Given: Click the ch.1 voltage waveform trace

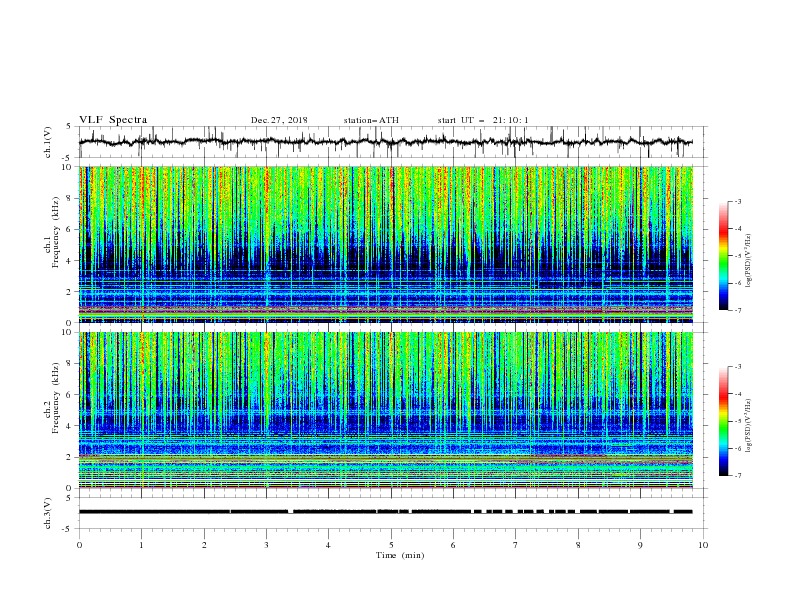Looking at the screenshot, I should point(386,141).
